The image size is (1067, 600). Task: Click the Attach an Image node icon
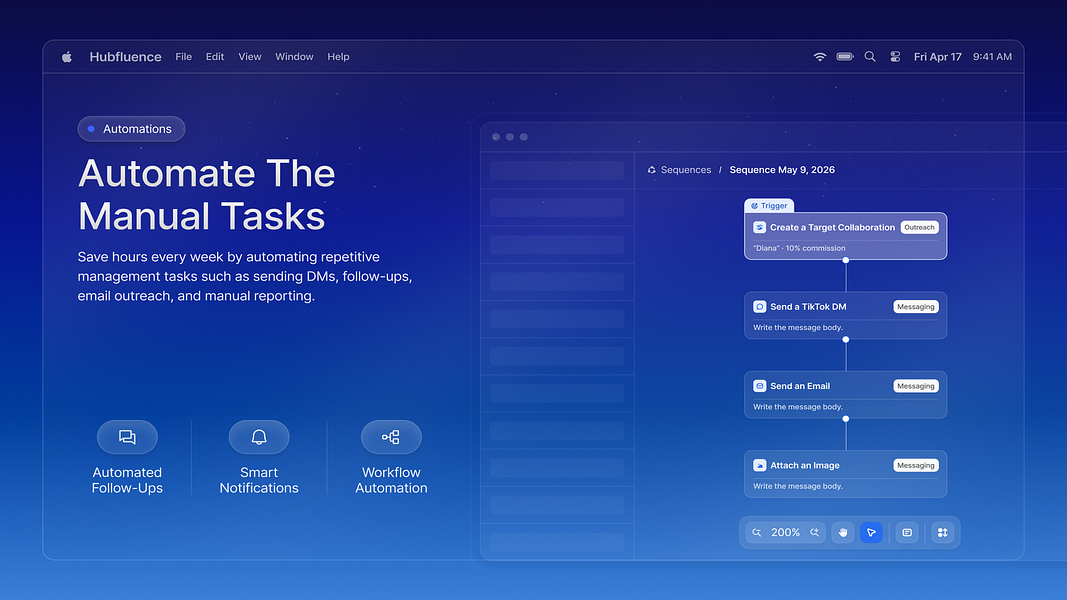tap(759, 465)
